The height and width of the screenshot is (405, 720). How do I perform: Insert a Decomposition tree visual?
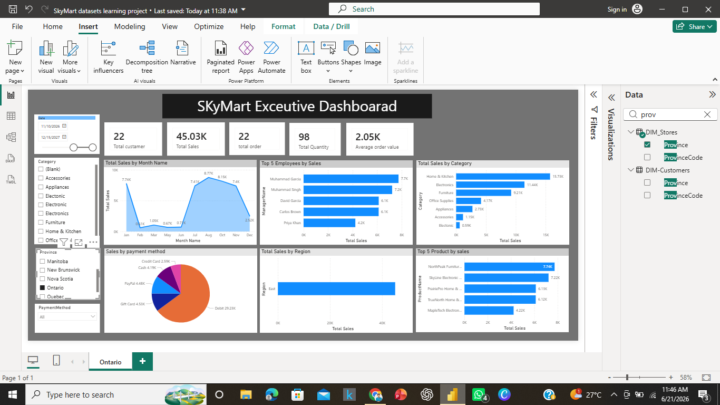coord(147,57)
